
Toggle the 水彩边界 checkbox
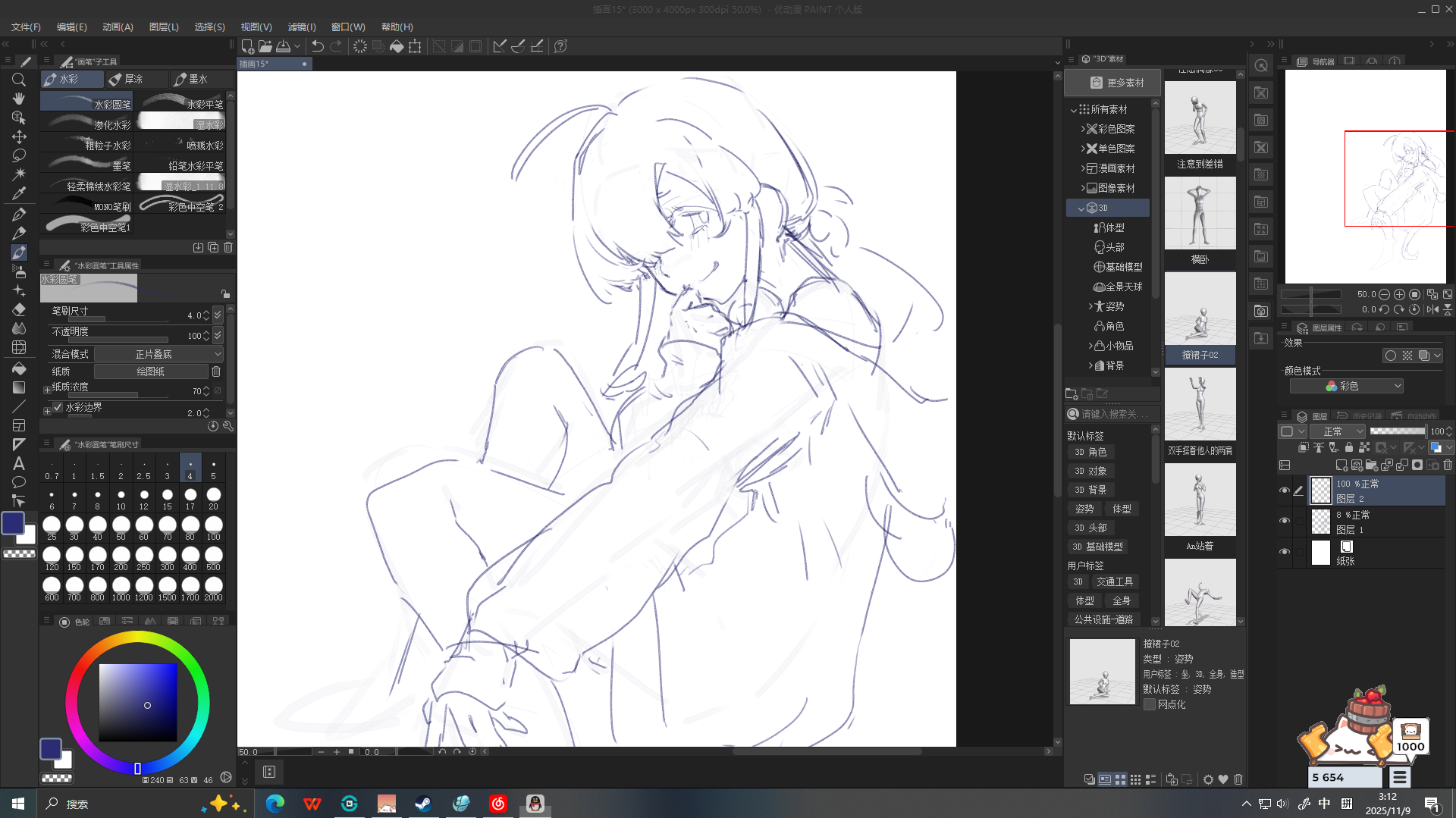tap(58, 407)
